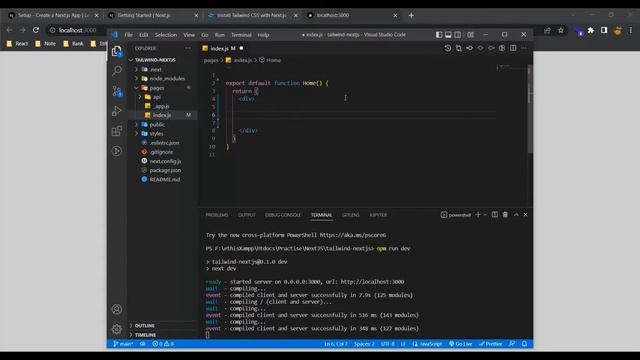This screenshot has width=640, height=360.
Task: Click the Chrome address bar showing localhost:3000
Action: [78, 30]
